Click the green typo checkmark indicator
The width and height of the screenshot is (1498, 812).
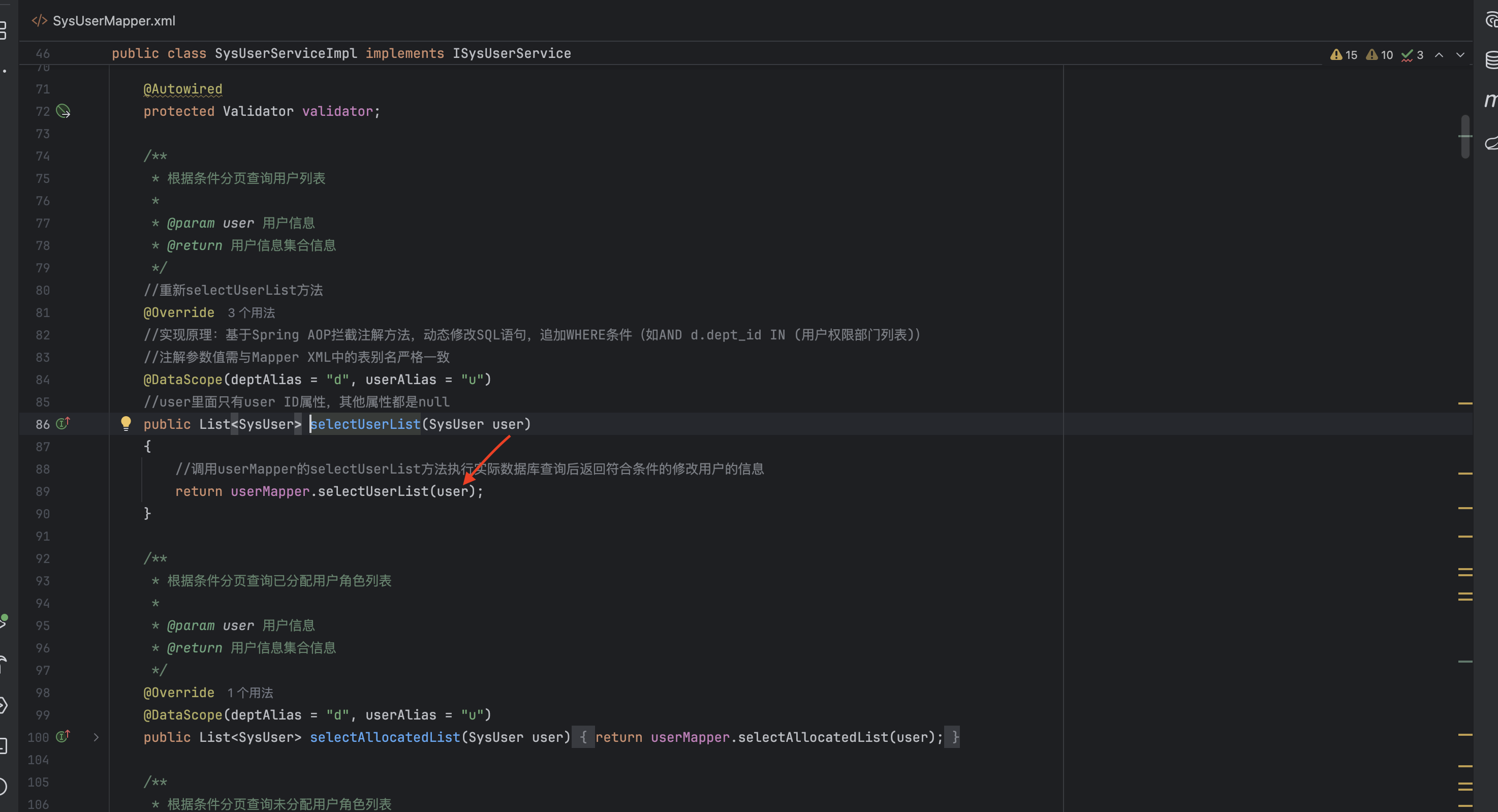tap(1412, 55)
